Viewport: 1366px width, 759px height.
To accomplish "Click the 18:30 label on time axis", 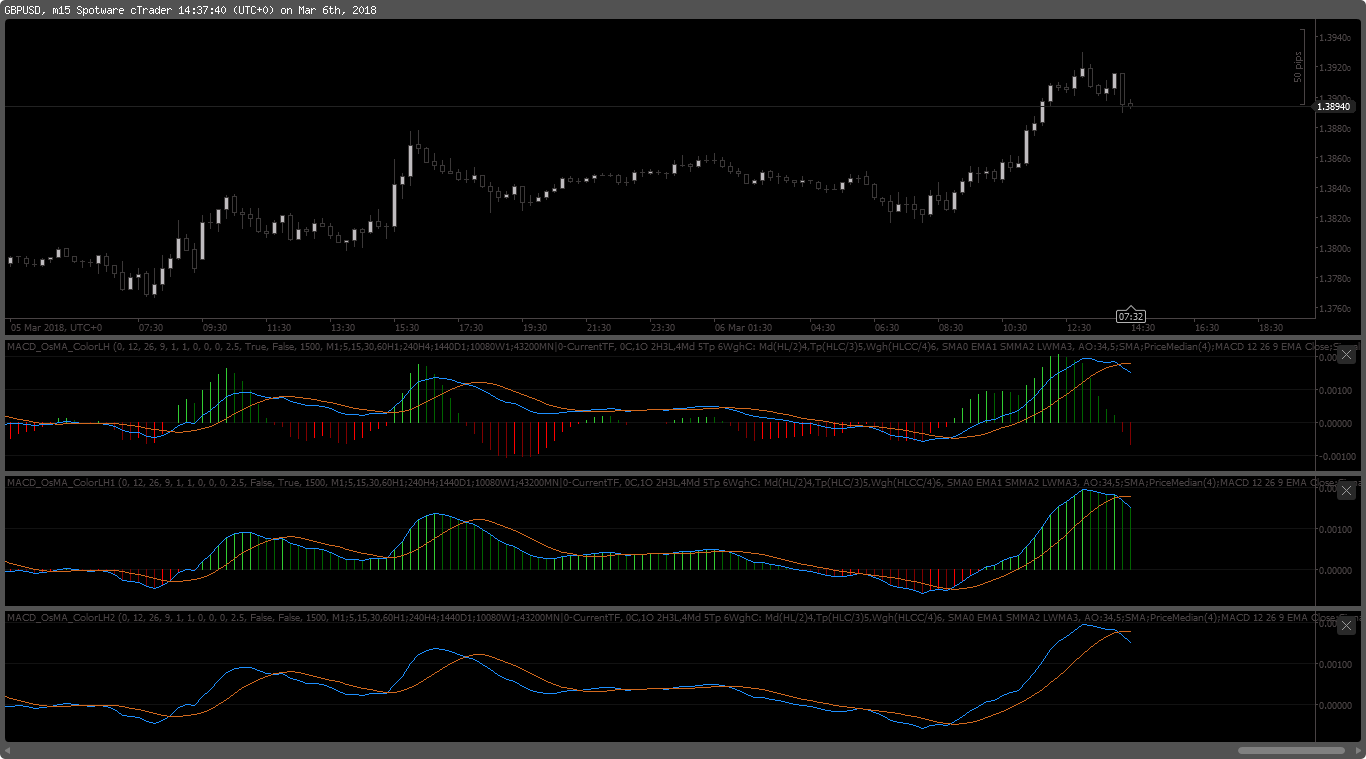I will point(1270,327).
